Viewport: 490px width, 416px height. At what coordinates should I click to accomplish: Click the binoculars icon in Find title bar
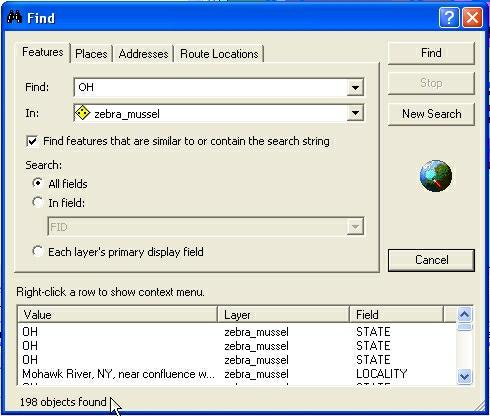tap(14, 17)
